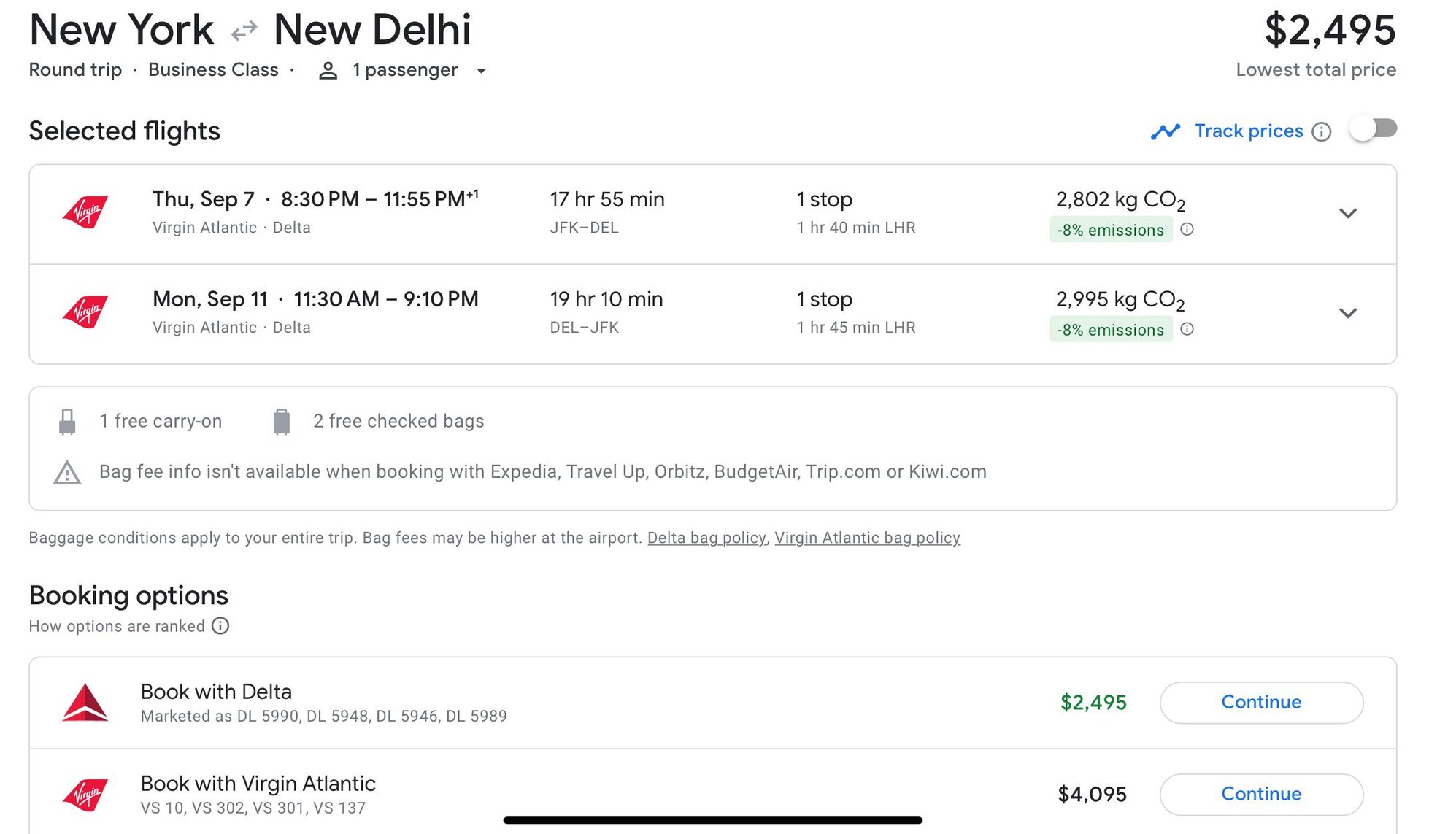The width and height of the screenshot is (1456, 834).
Task: Click the Virgin Atlantic logo on Sep 11 flight
Action: [85, 312]
